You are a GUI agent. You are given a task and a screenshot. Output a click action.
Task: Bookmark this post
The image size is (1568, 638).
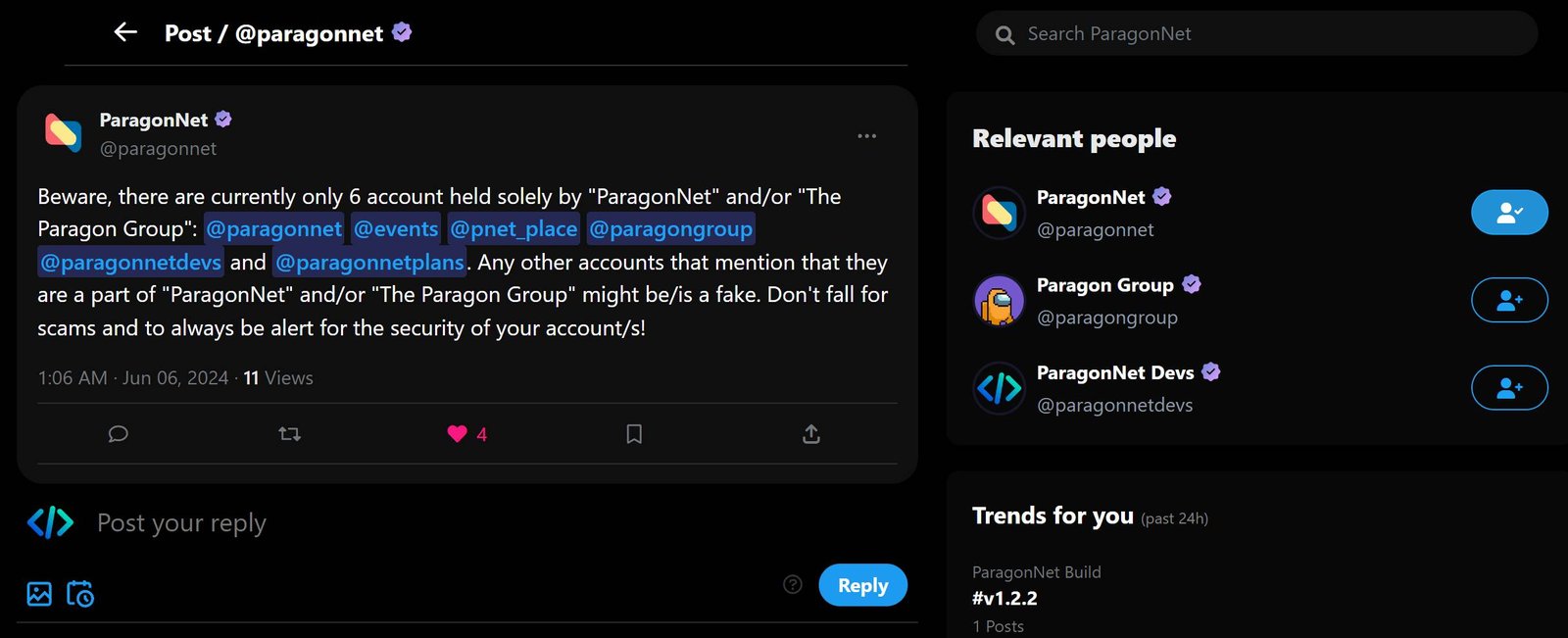tap(634, 434)
